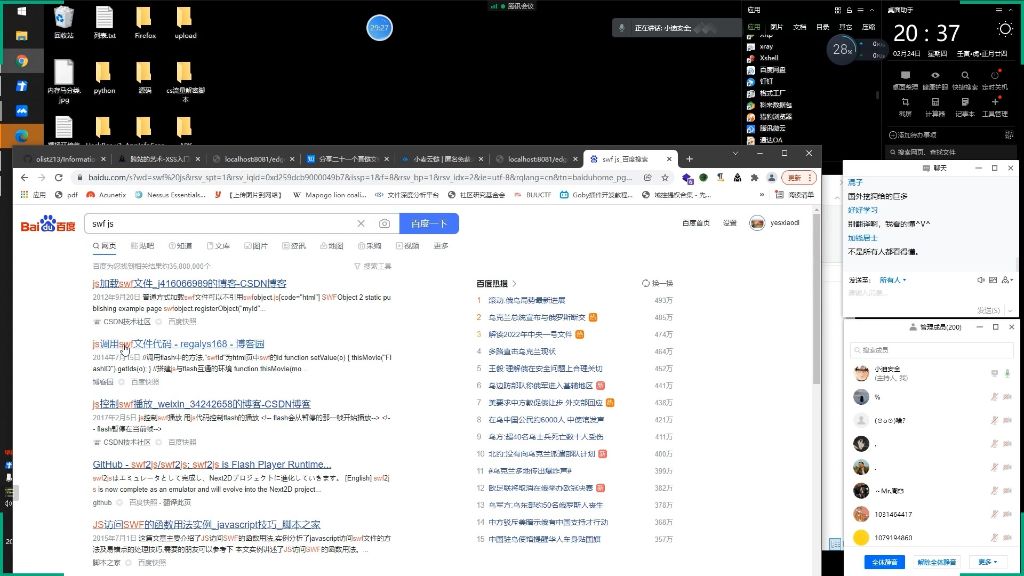Open the 所有人 recipient dropdown in chat window
1024x576 pixels.
tap(893, 280)
